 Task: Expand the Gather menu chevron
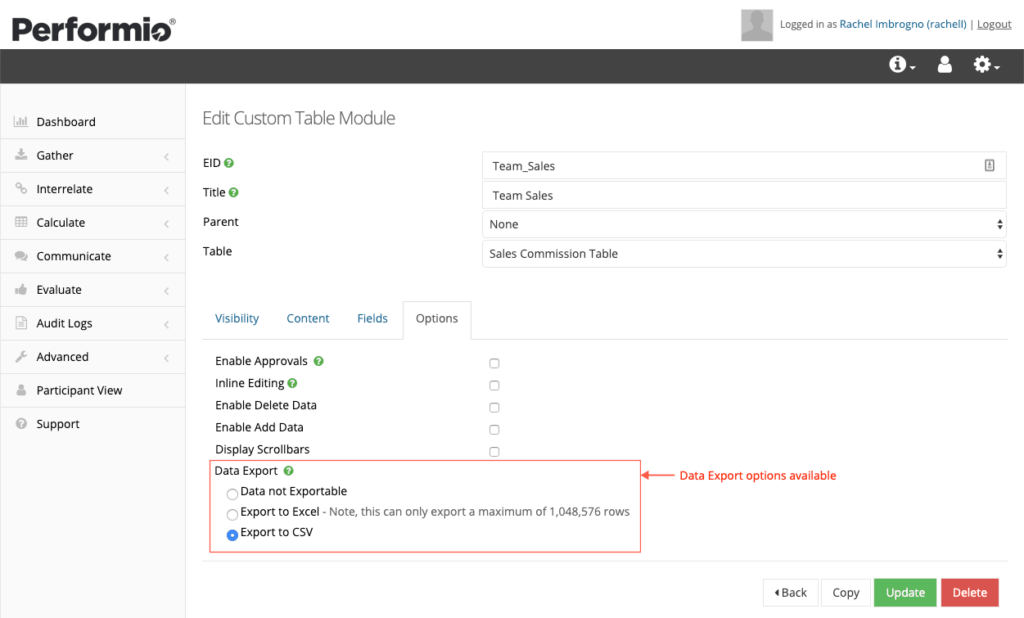point(167,156)
